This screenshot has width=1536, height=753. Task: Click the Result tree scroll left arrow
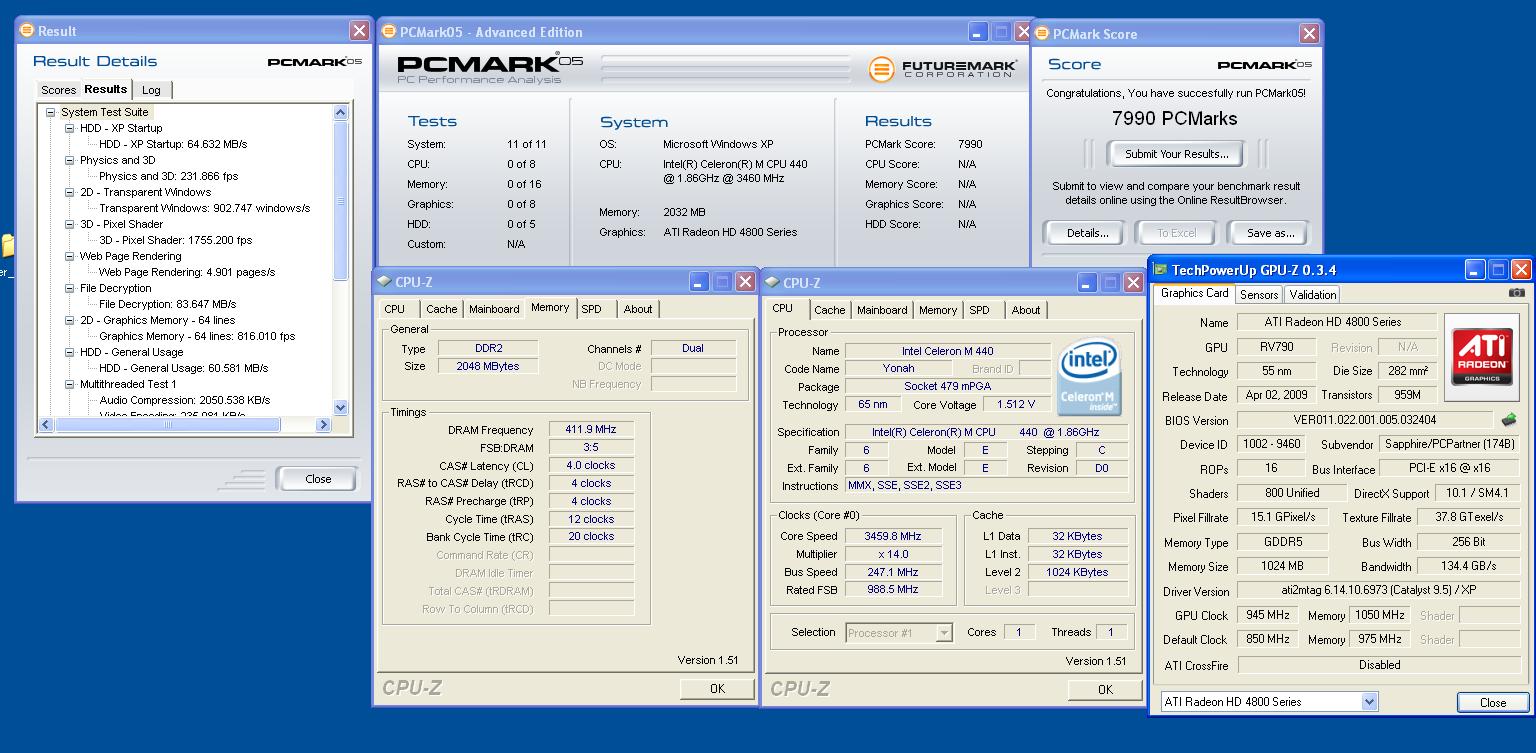(45, 424)
